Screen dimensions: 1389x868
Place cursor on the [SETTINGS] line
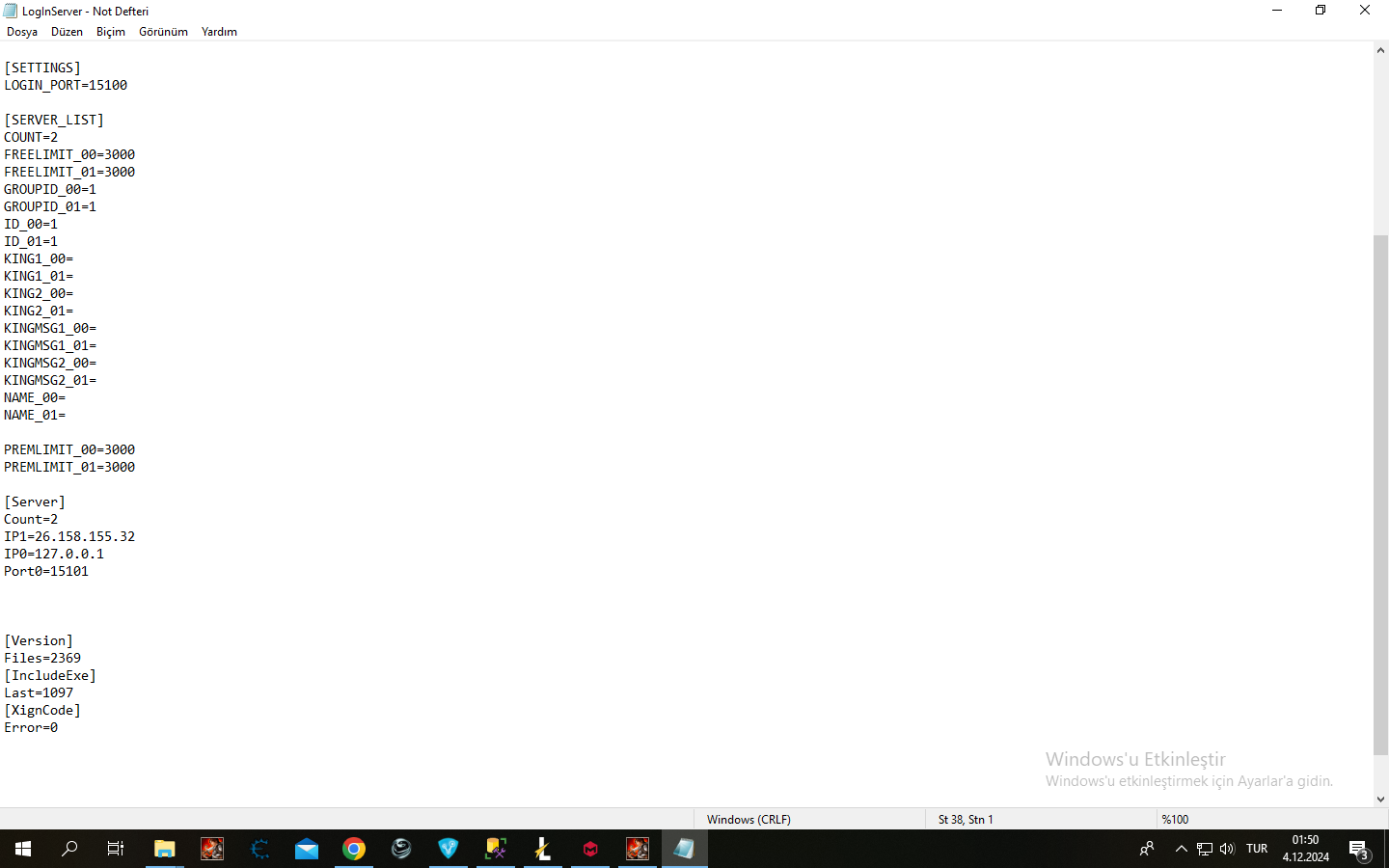pyautogui.click(x=42, y=68)
